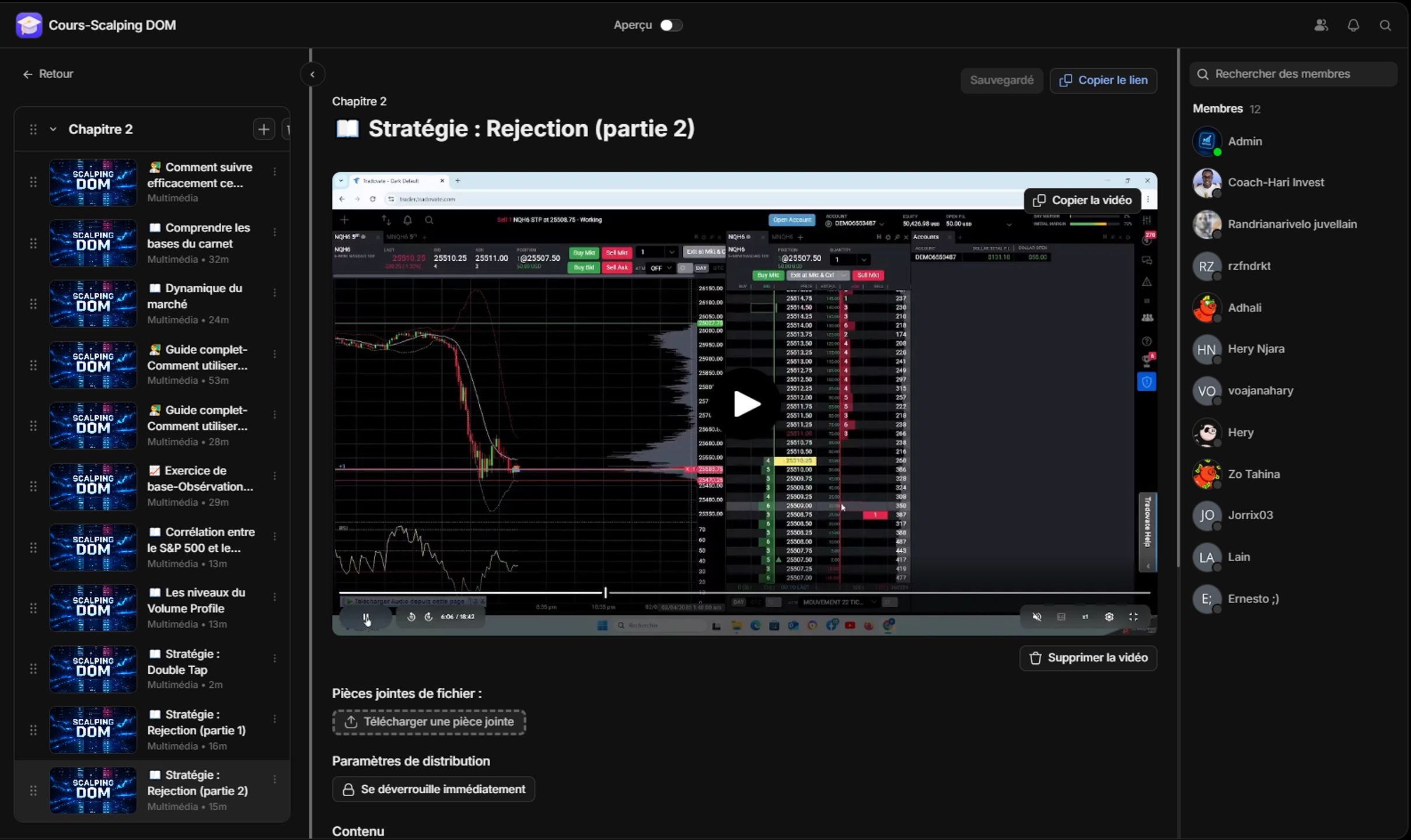Seek along the video progress bar

pos(745,593)
